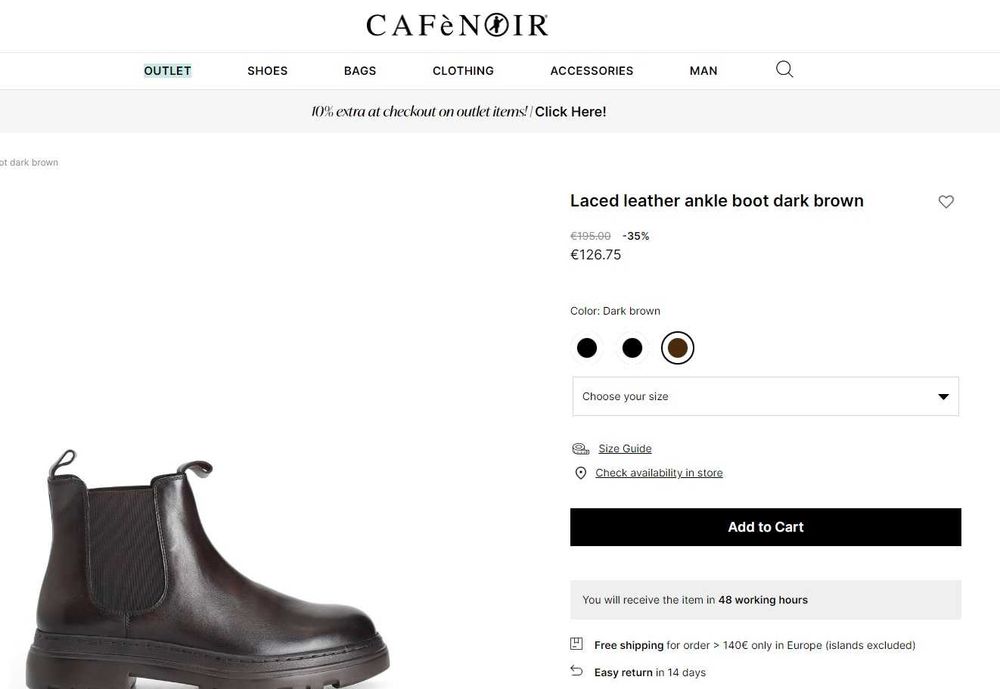
Task: Select the dark brown color swatch
Action: [x=677, y=348]
